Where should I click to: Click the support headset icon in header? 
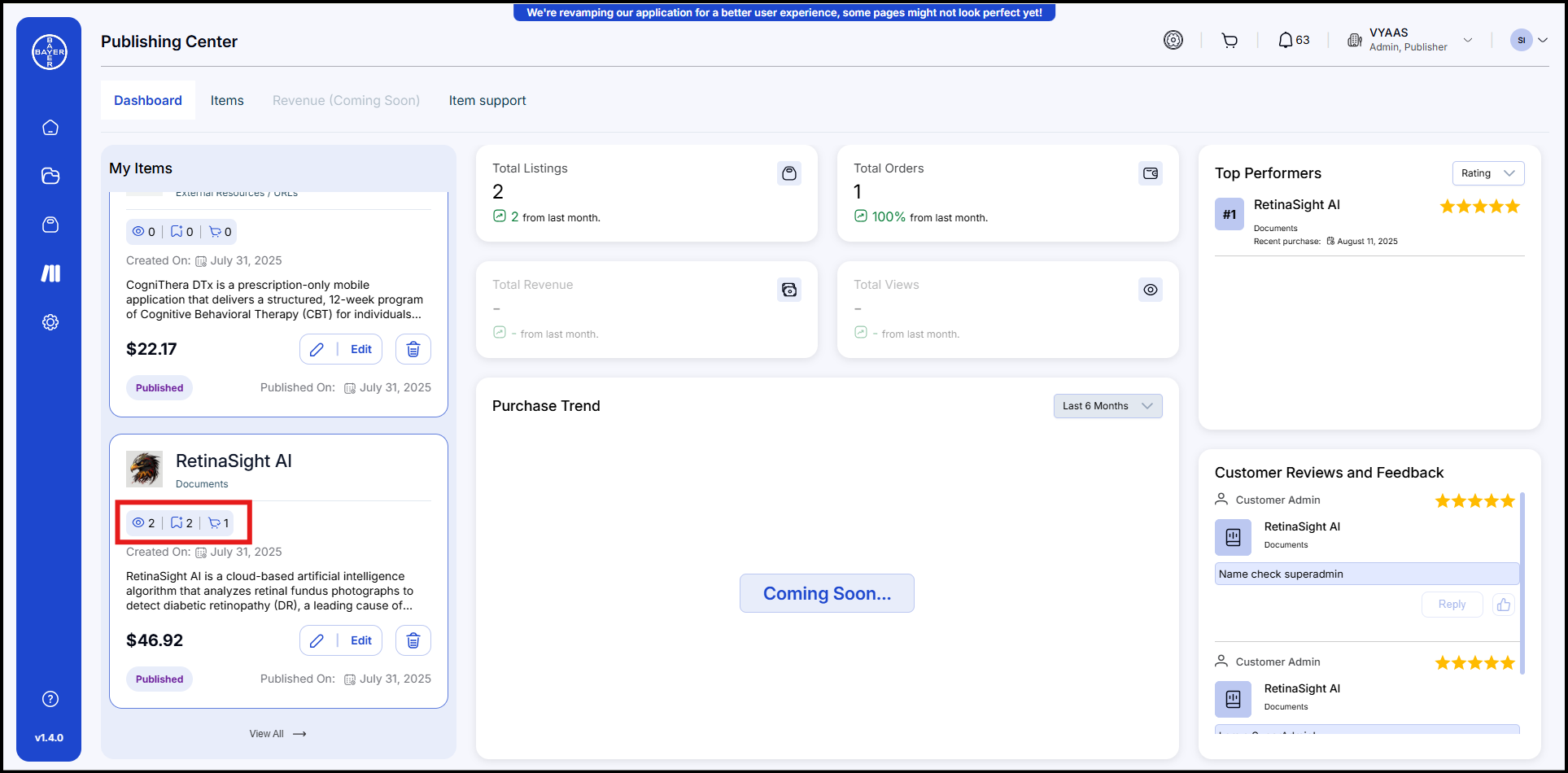(x=1173, y=40)
